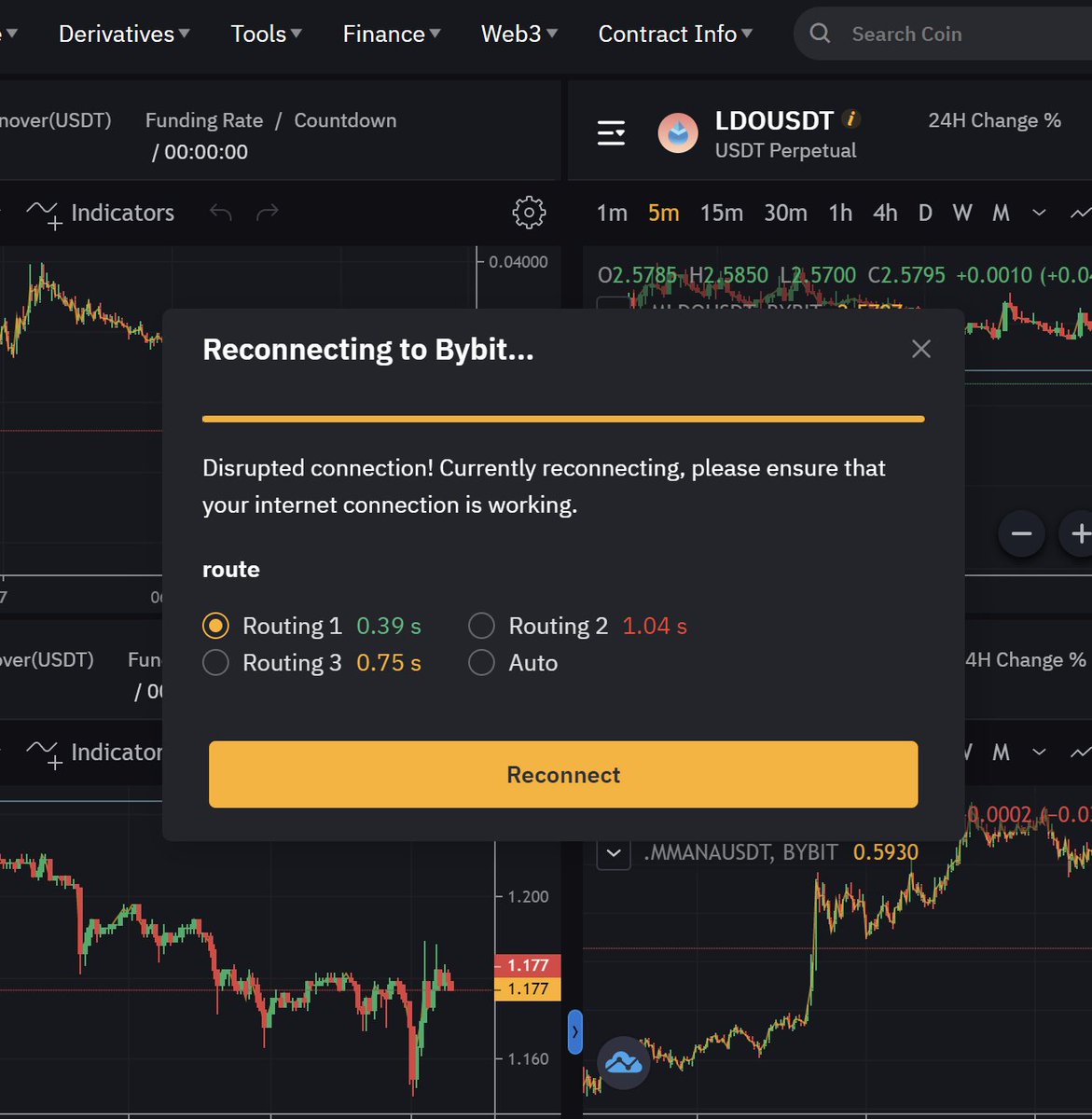Open the Tools menu
This screenshot has width=1092, height=1119.
tap(266, 34)
